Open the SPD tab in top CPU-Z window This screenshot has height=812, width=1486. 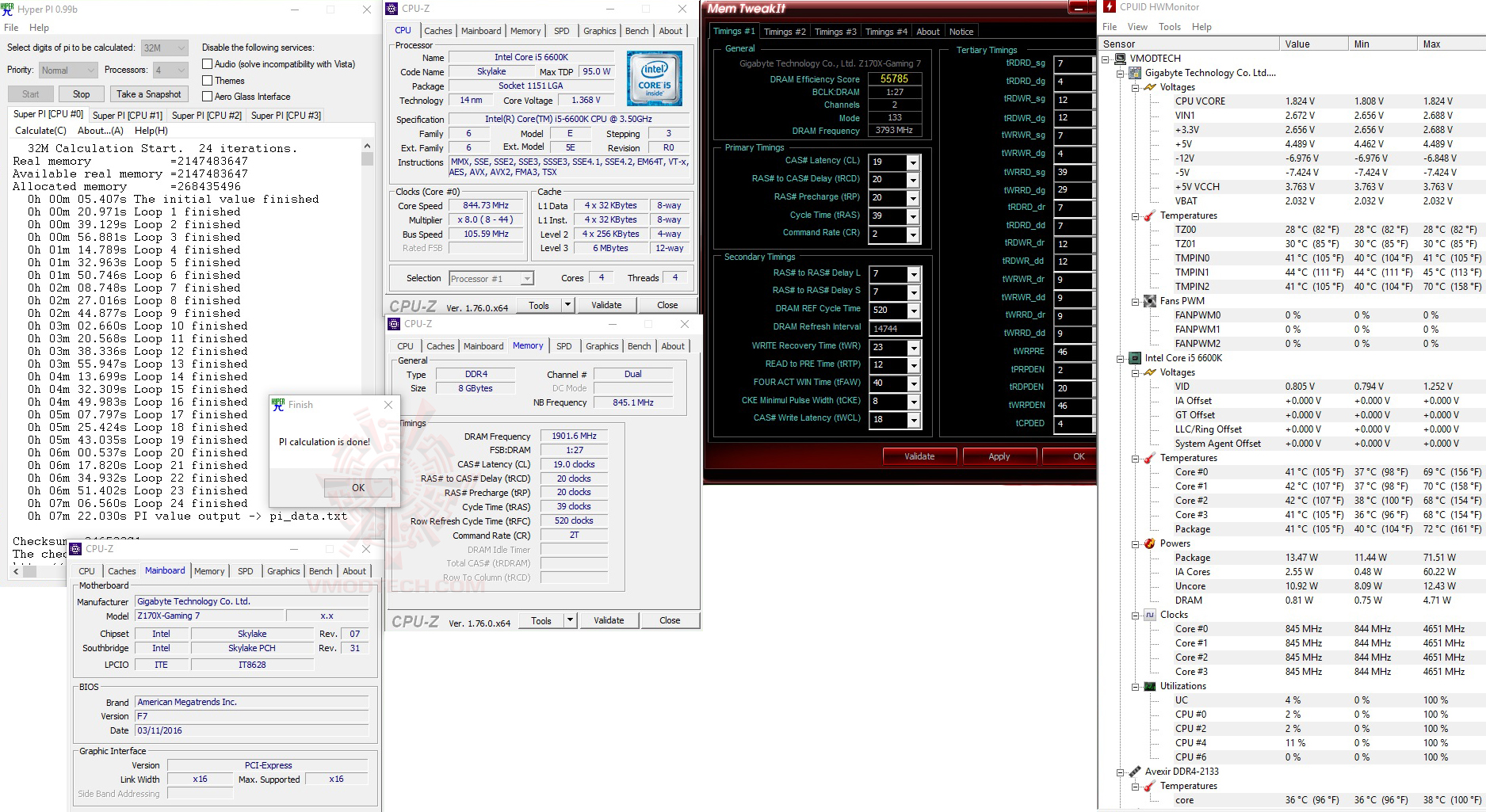pyautogui.click(x=562, y=31)
